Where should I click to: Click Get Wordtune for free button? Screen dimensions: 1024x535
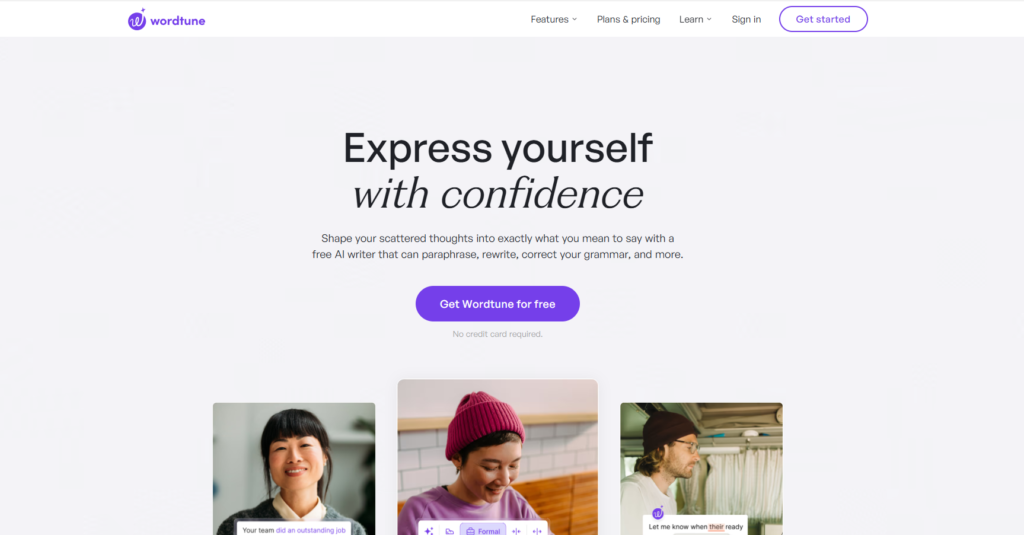[x=498, y=304]
